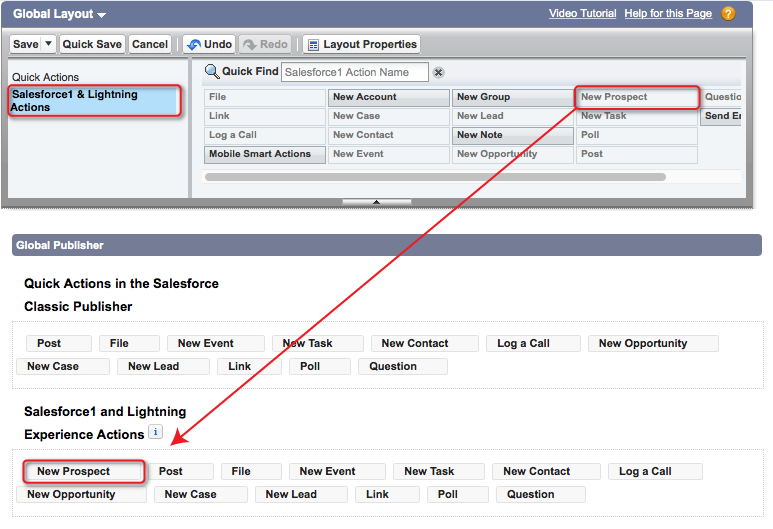
Task: Select Post in the palette
Action: [637, 154]
